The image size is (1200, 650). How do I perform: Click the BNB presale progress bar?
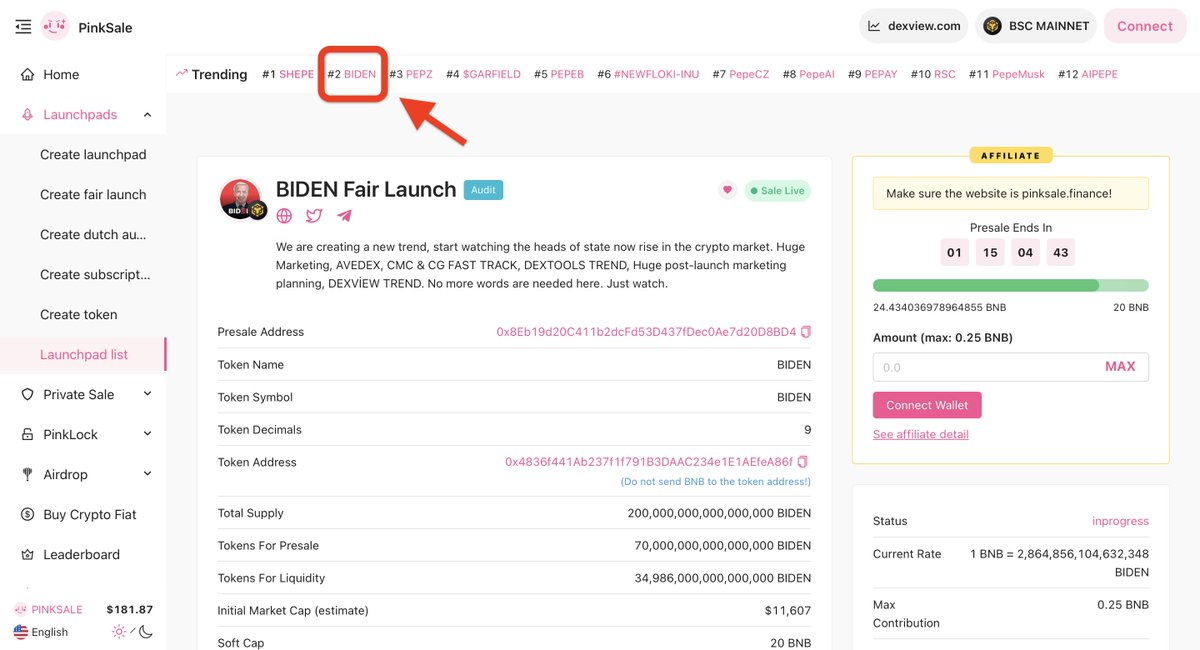[x=1010, y=285]
